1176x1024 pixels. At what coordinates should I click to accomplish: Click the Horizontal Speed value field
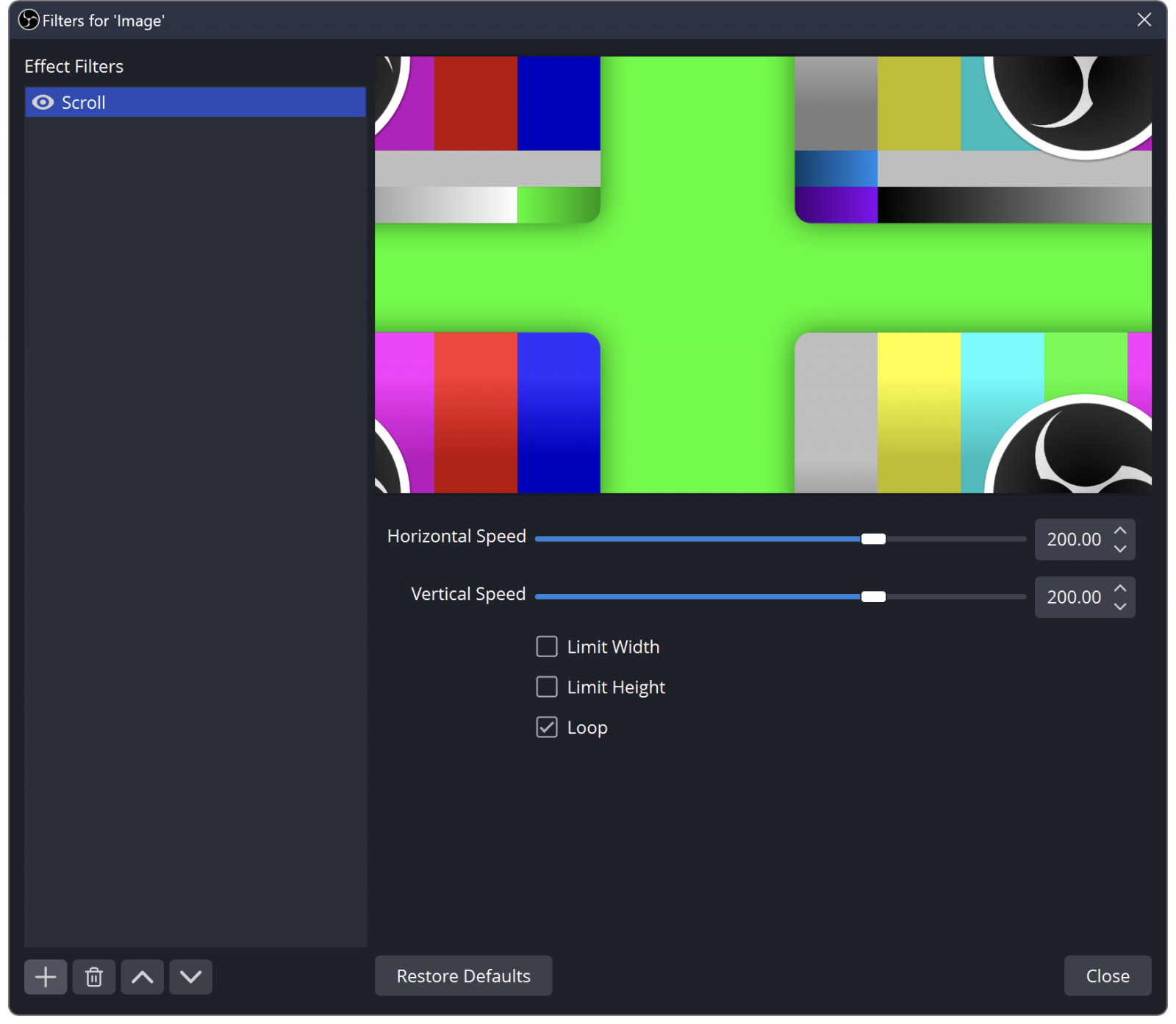click(x=1074, y=540)
